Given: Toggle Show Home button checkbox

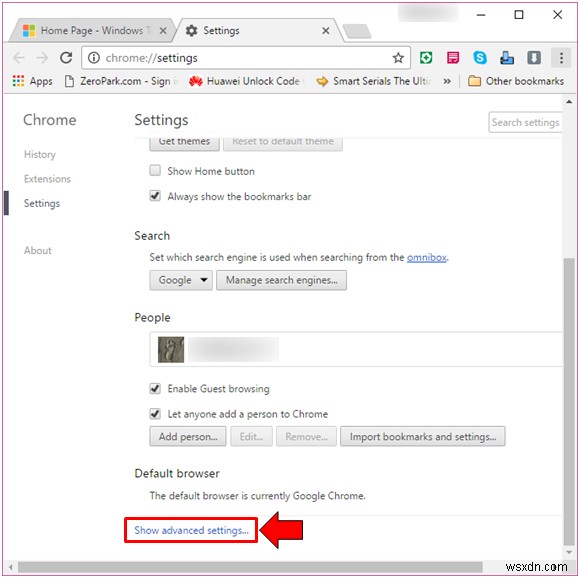Looking at the screenshot, I should coord(155,171).
